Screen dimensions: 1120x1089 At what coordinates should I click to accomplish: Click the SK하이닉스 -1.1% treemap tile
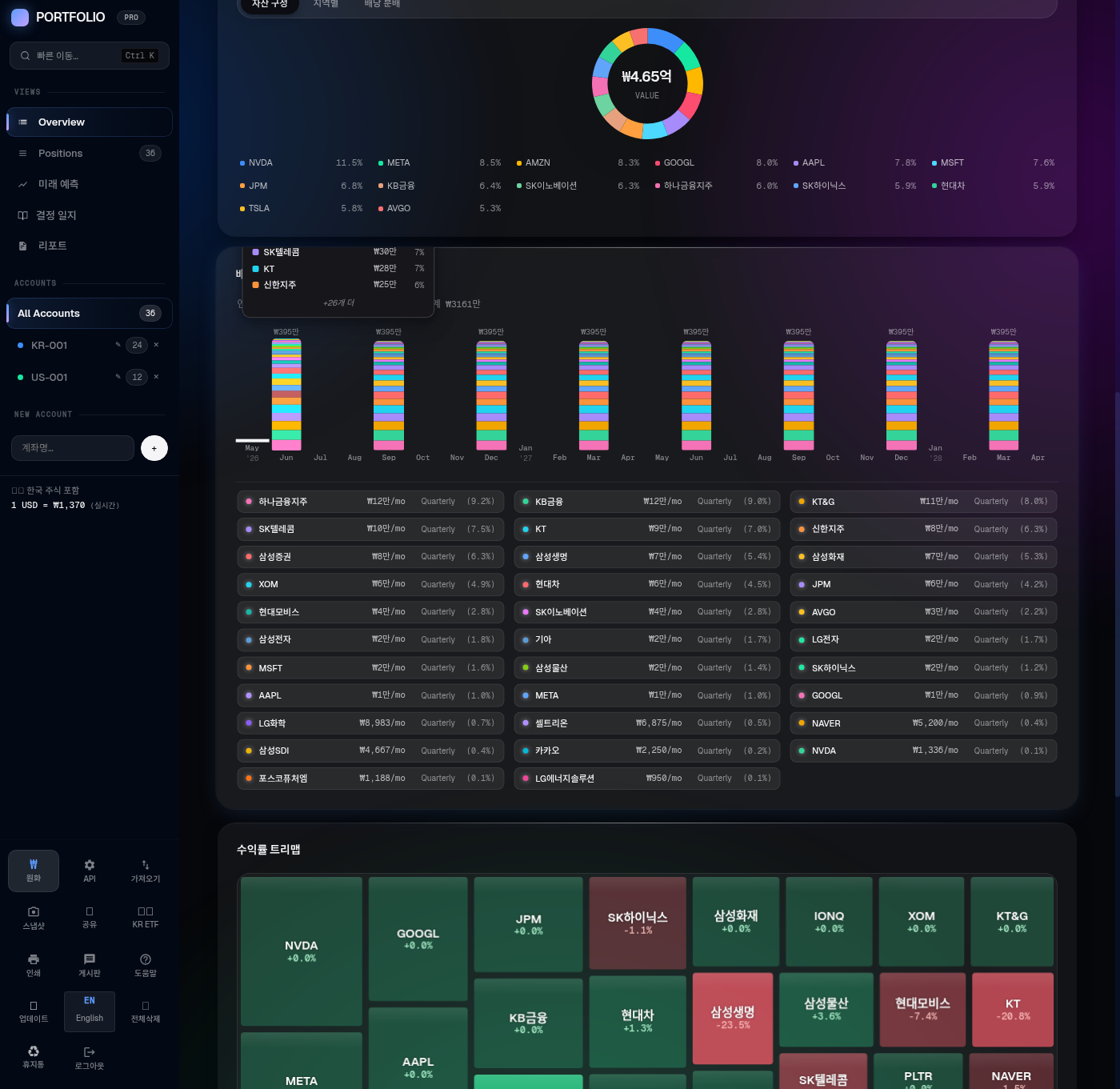coord(638,923)
